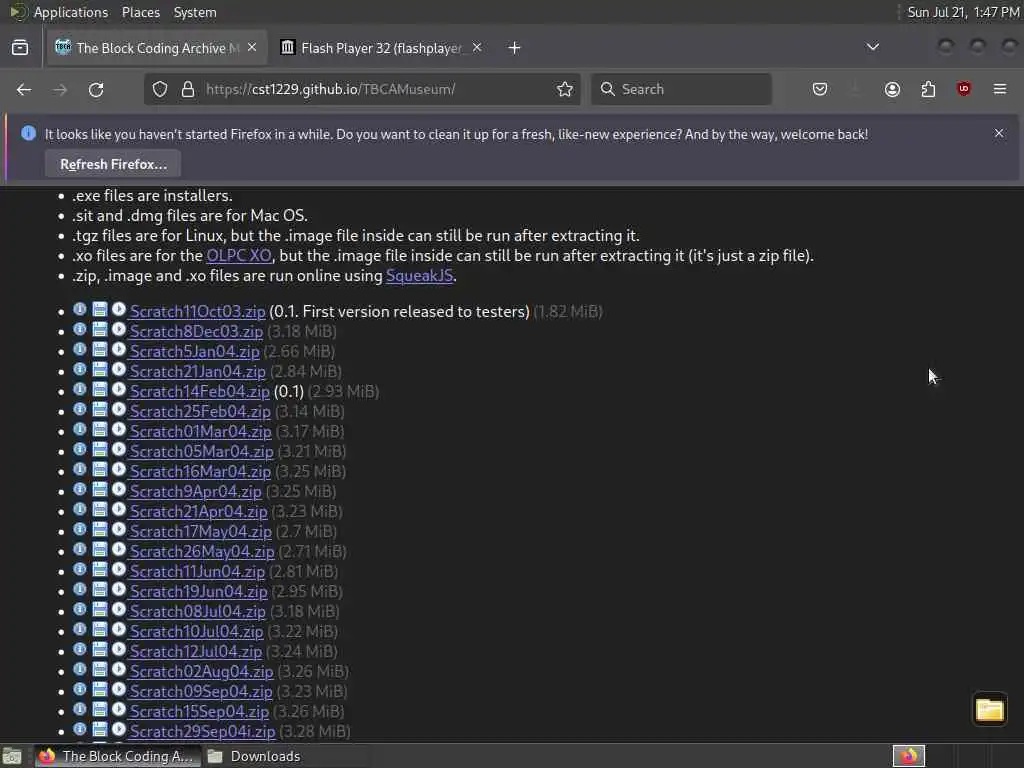Open the Extensions puzzle-piece icon
The height and width of the screenshot is (768, 1024).
click(928, 89)
